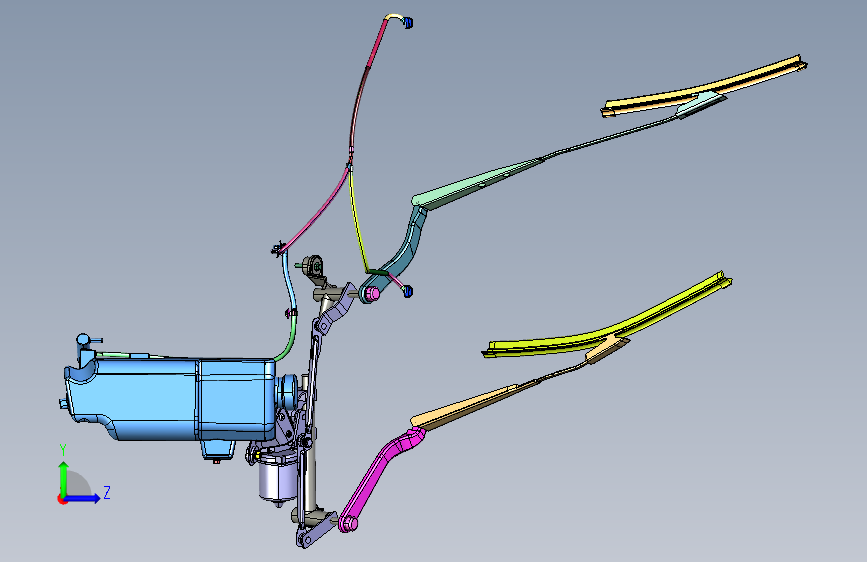
Task: Select the orange lower blade connector
Action: pyautogui.click(x=607, y=350)
